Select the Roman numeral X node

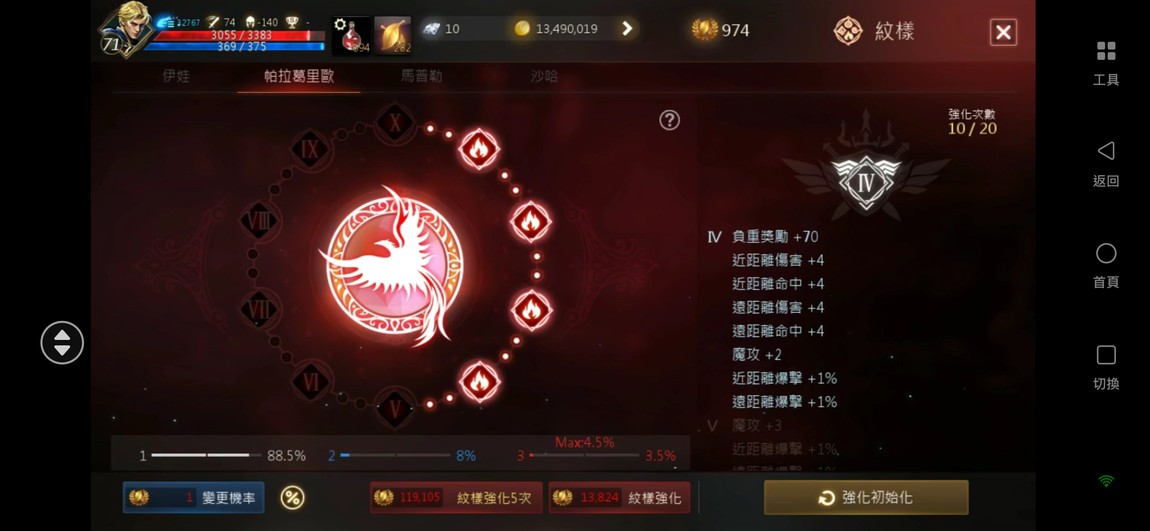point(395,122)
